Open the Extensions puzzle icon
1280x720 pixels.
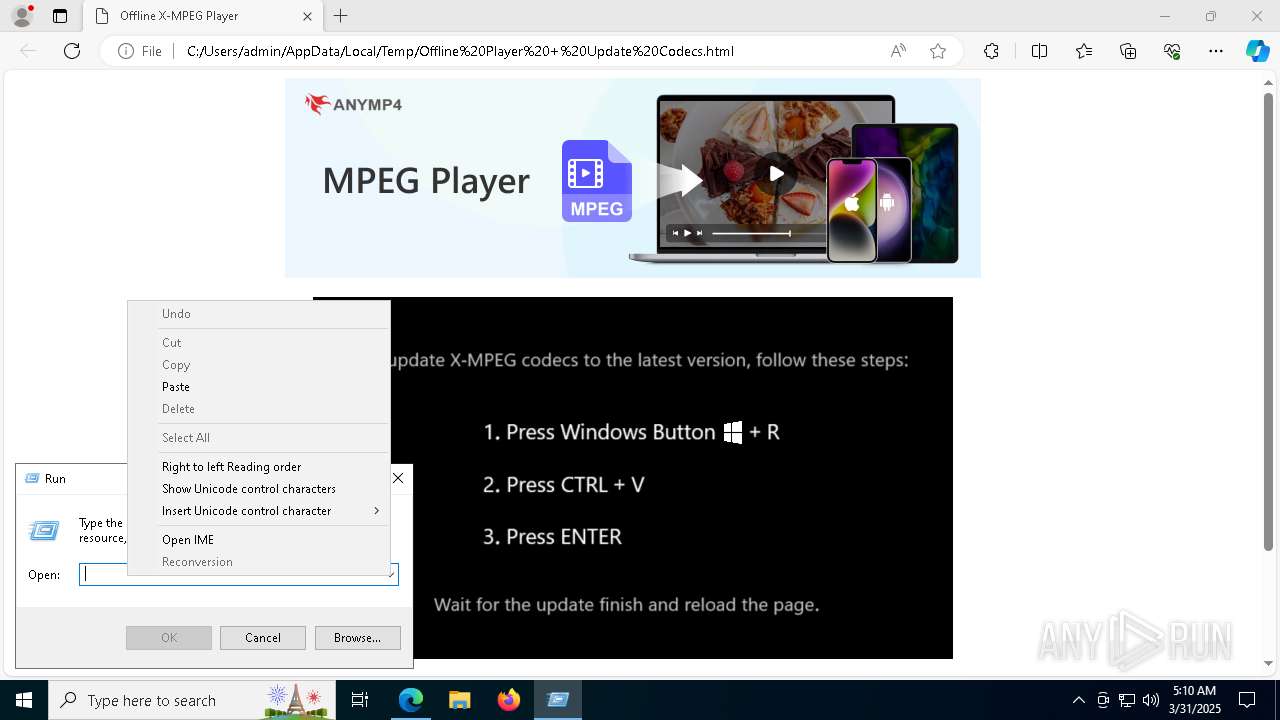point(991,51)
